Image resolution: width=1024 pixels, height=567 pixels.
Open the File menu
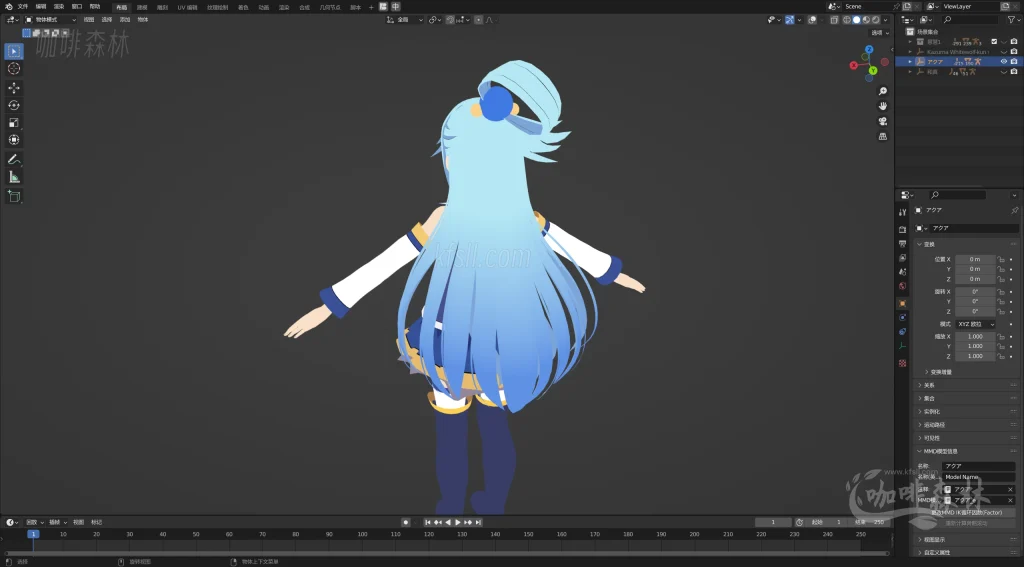(23, 7)
